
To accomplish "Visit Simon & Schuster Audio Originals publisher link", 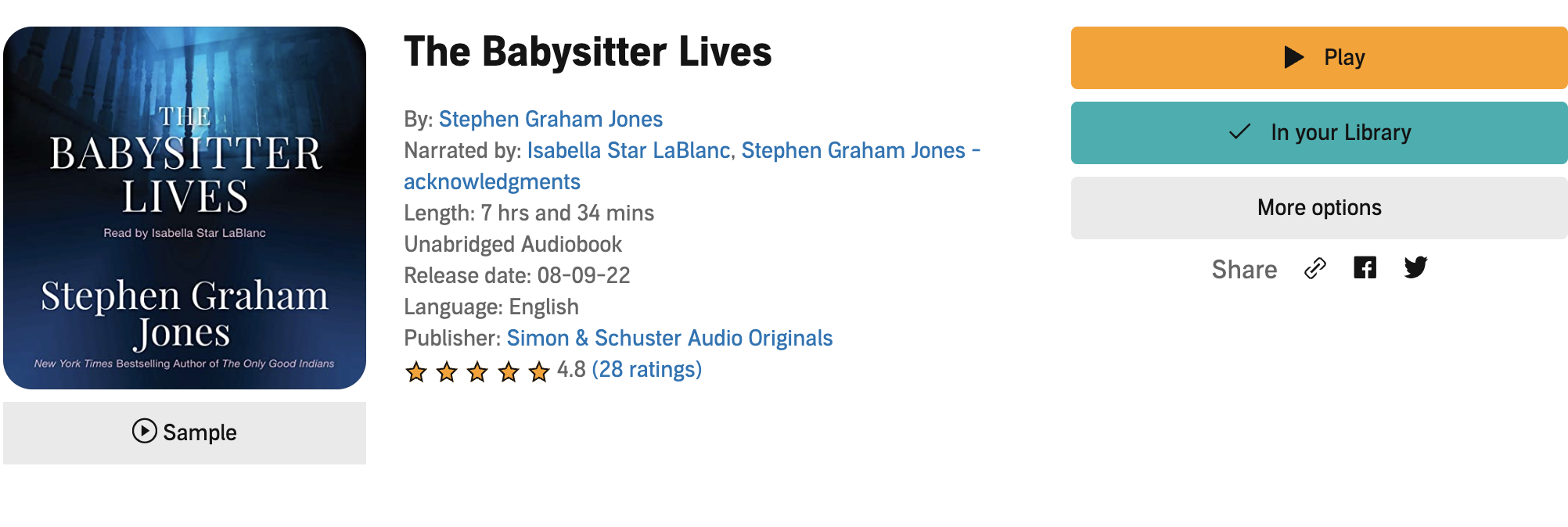I will [x=669, y=338].
